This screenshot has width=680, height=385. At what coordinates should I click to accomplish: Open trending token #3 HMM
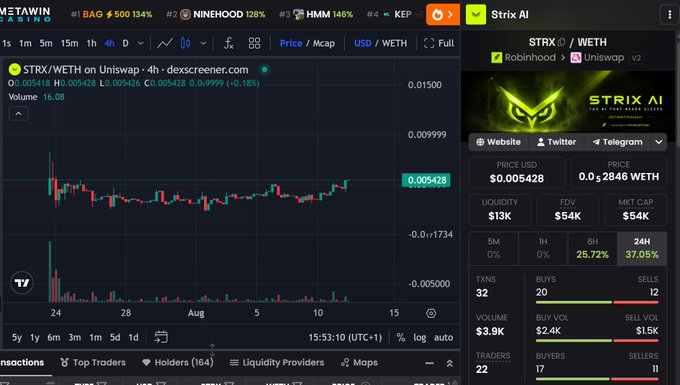tap(316, 15)
